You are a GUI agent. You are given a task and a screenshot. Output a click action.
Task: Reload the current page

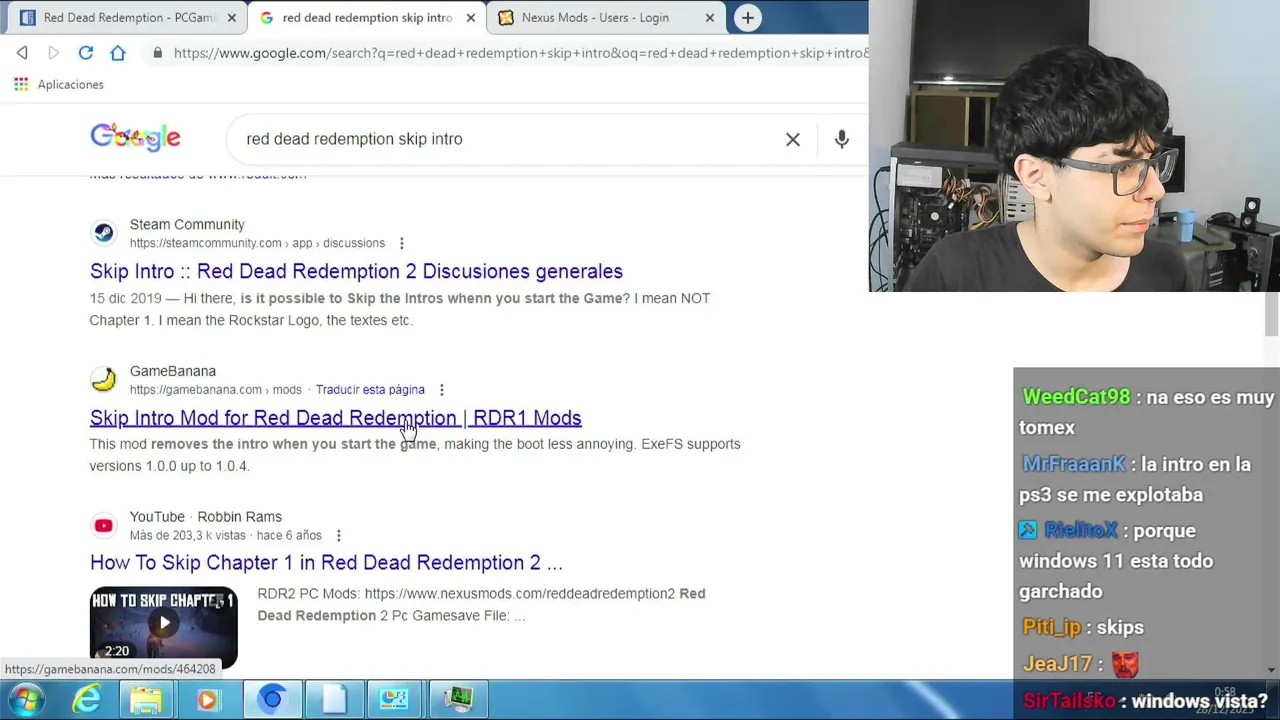[x=86, y=53]
